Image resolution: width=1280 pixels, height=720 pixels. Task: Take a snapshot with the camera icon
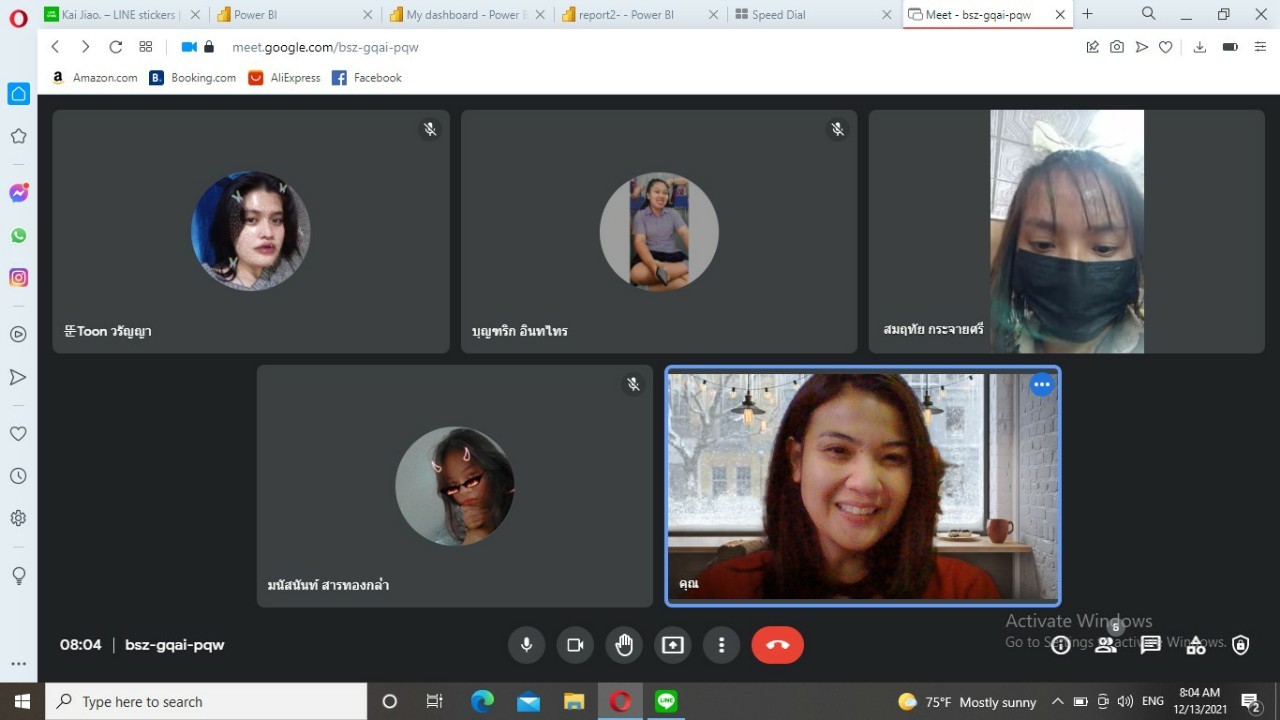click(1117, 47)
